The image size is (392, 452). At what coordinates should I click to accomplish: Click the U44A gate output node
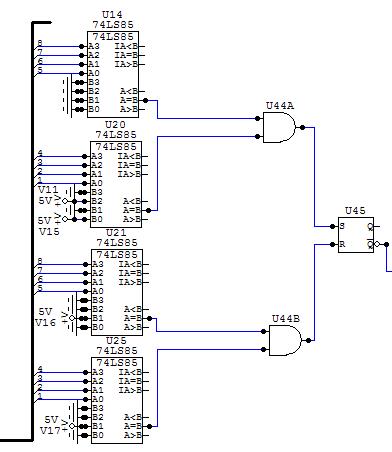[x=302, y=127]
